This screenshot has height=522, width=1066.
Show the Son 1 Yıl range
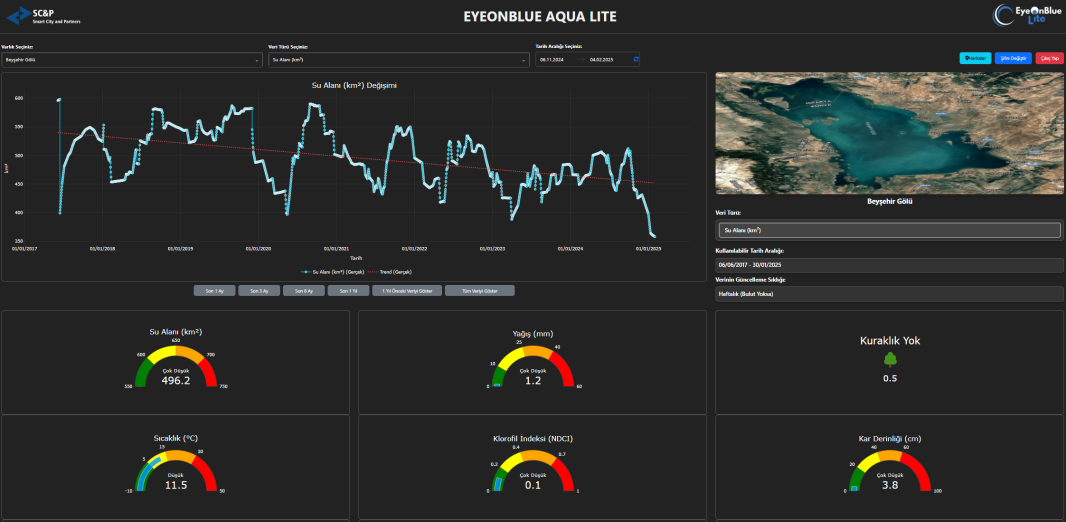tap(348, 290)
